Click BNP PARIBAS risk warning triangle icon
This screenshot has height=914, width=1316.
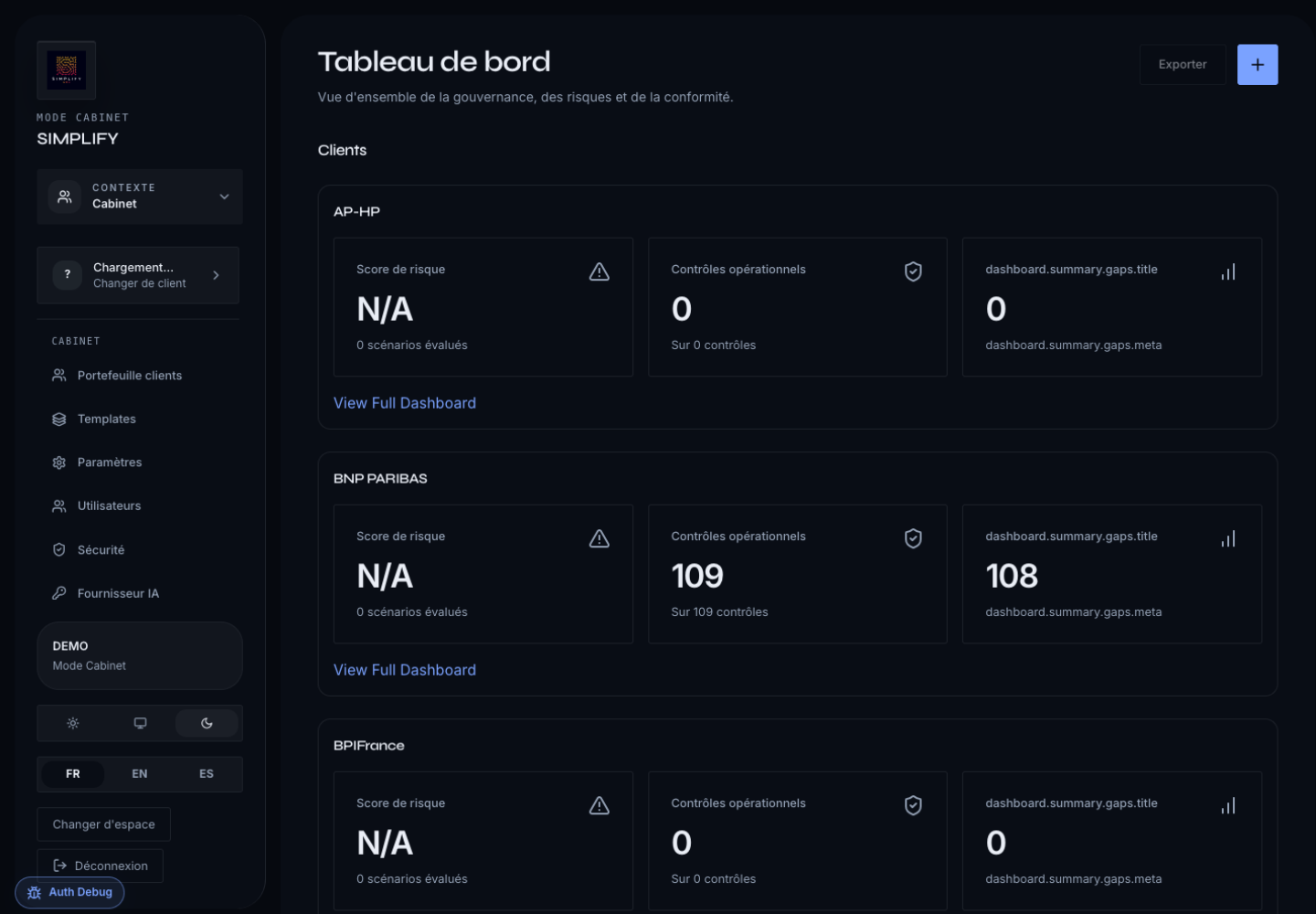point(600,538)
